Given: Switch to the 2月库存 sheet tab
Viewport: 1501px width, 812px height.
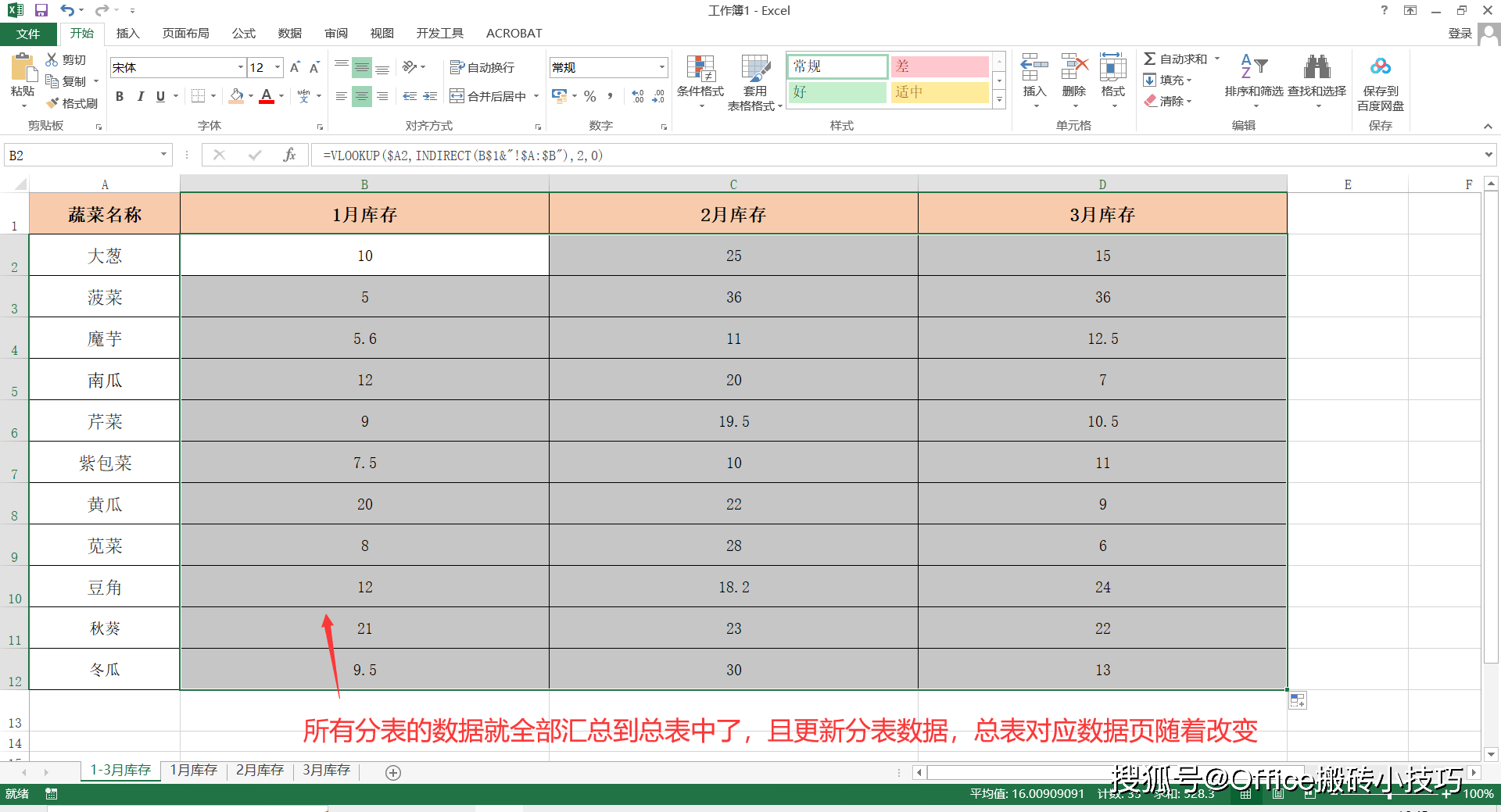Looking at the screenshot, I should pos(260,771).
